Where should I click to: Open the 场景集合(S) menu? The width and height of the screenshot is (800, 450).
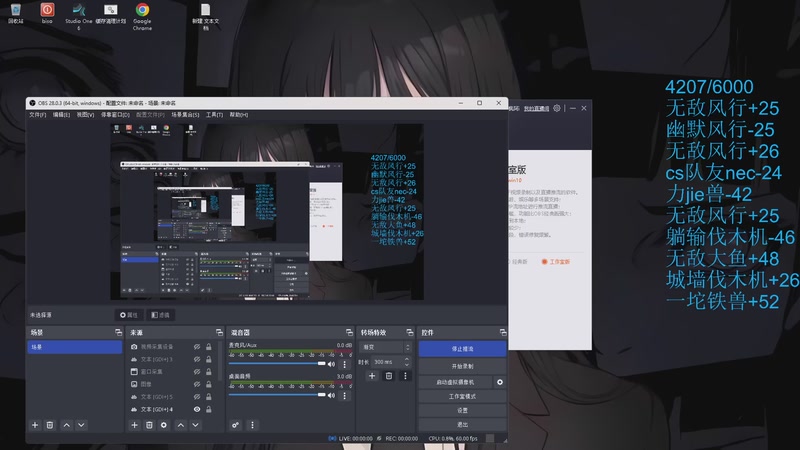click(x=185, y=115)
